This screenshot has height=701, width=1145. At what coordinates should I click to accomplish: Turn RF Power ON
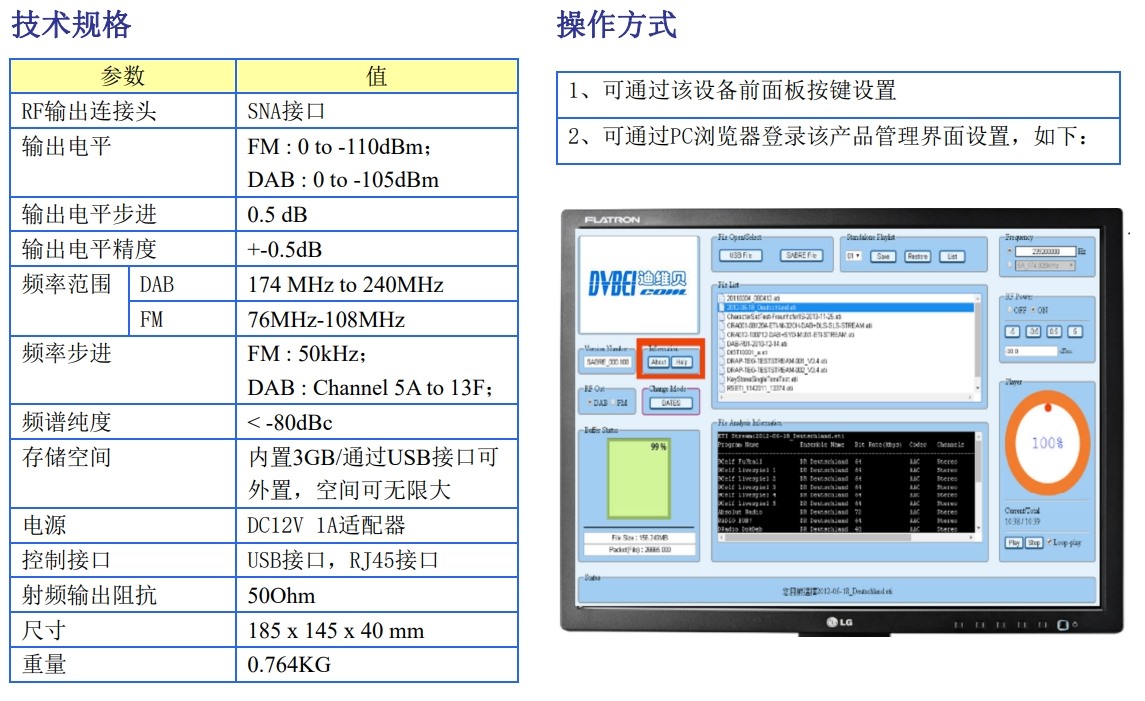[x=1034, y=310]
